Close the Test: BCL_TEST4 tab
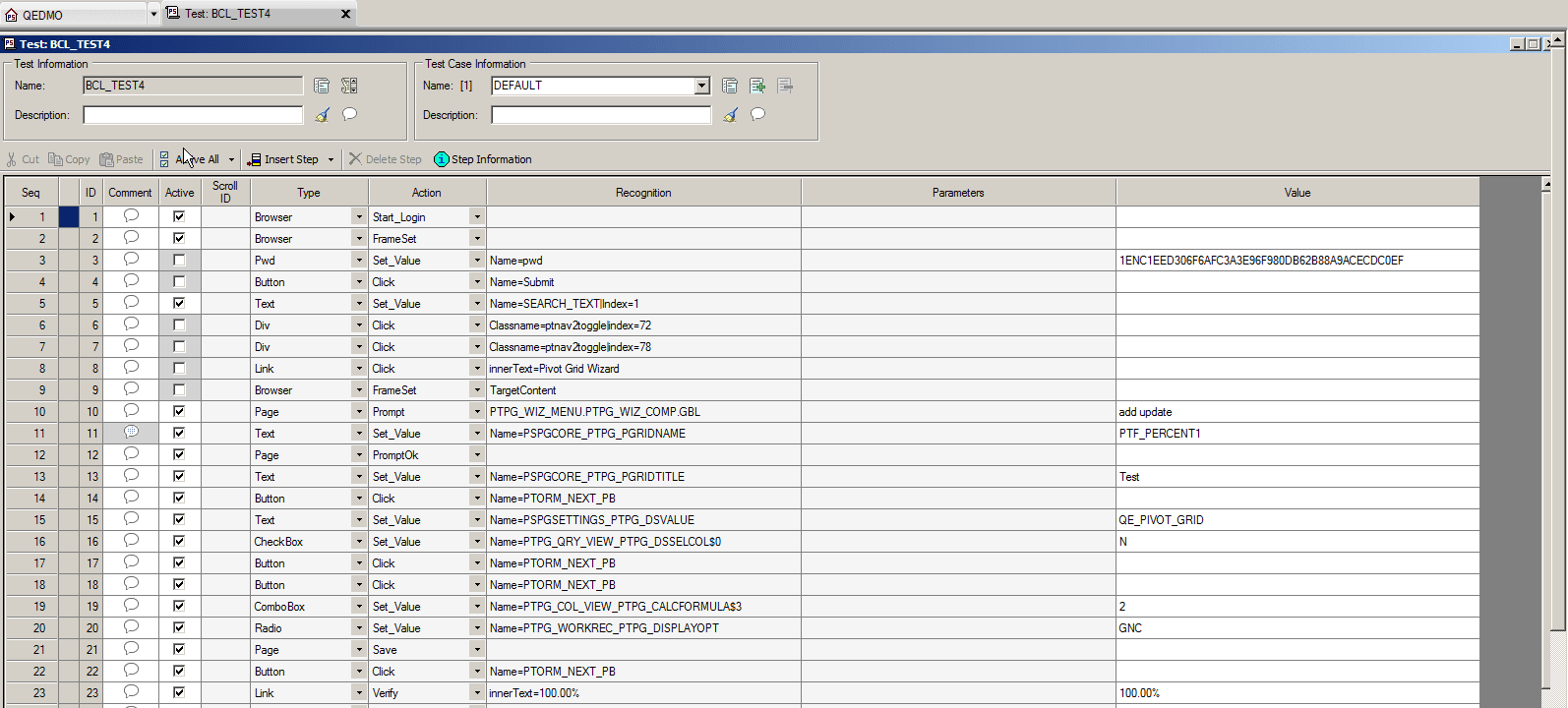 click(x=345, y=14)
